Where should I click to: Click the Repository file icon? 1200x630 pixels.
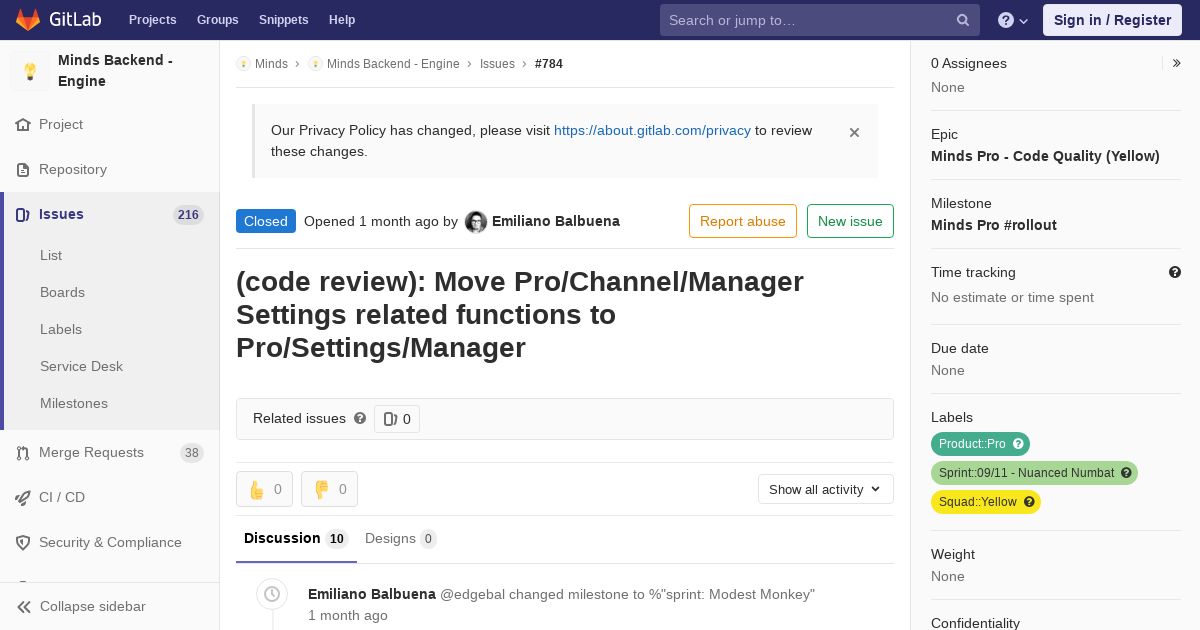[23, 169]
